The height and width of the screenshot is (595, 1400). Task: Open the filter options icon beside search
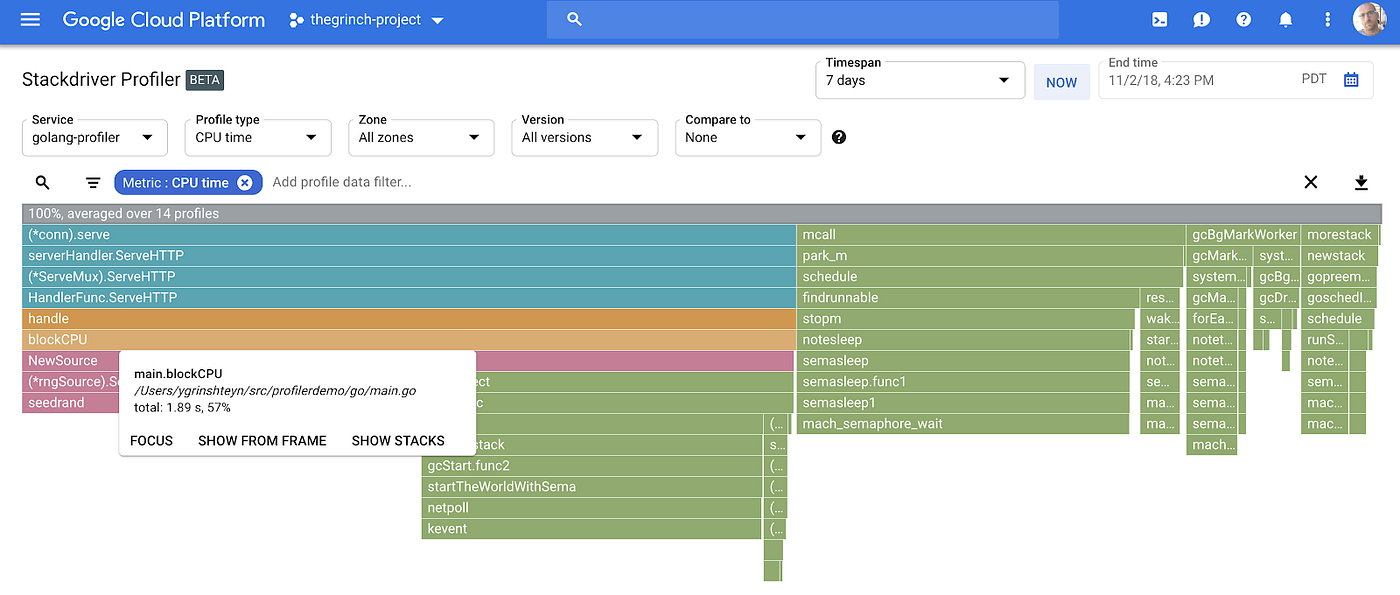[92, 182]
